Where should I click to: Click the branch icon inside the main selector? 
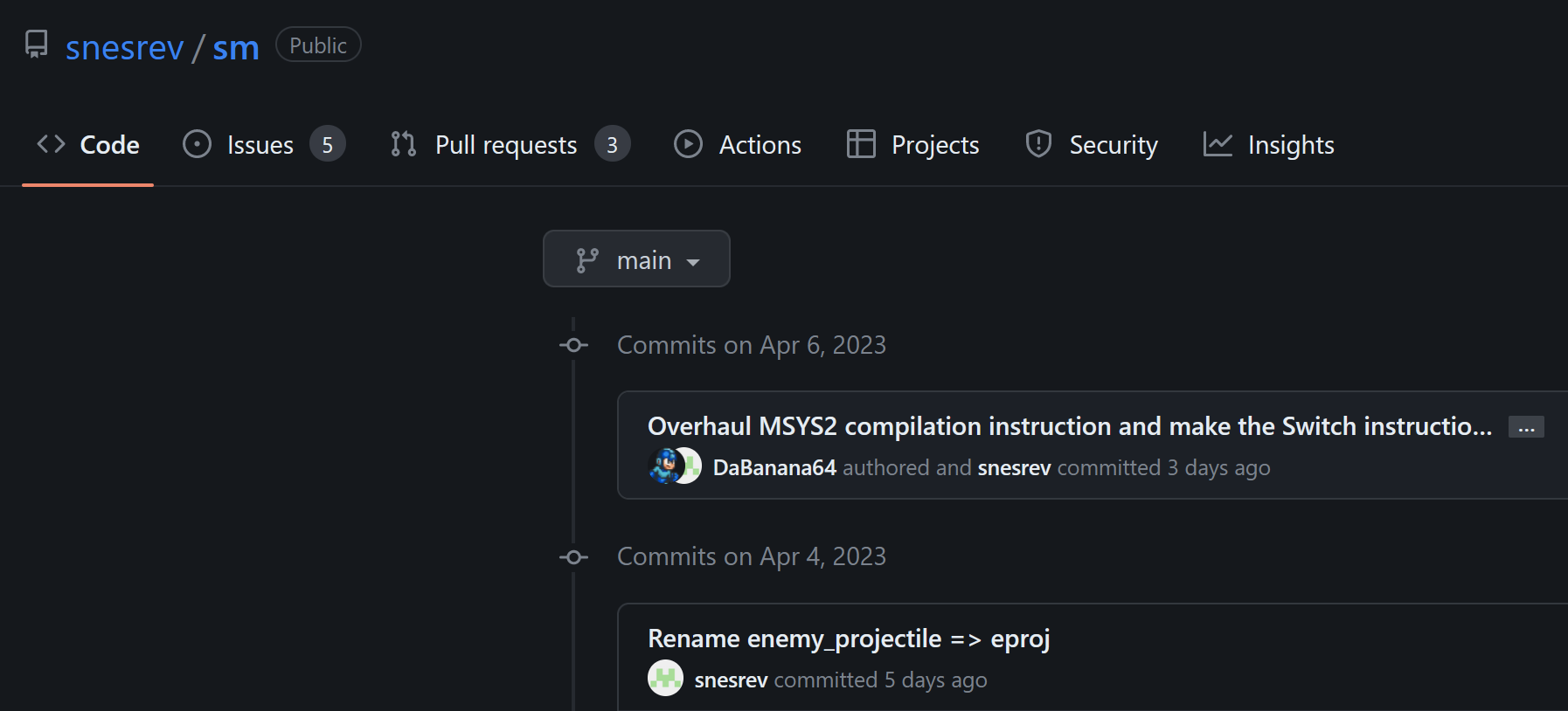click(x=589, y=259)
